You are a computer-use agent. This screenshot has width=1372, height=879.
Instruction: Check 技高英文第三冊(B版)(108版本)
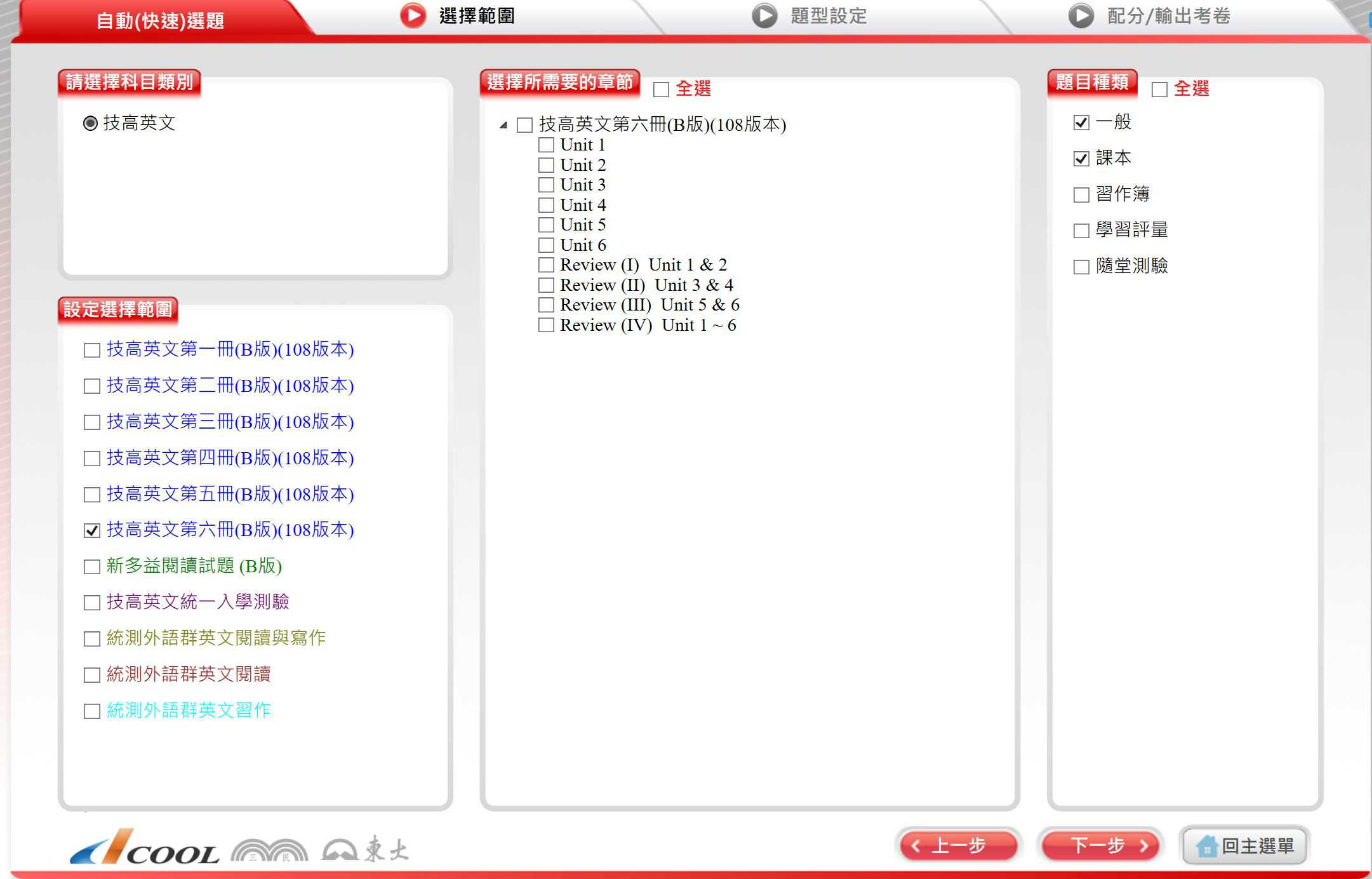[x=92, y=422]
